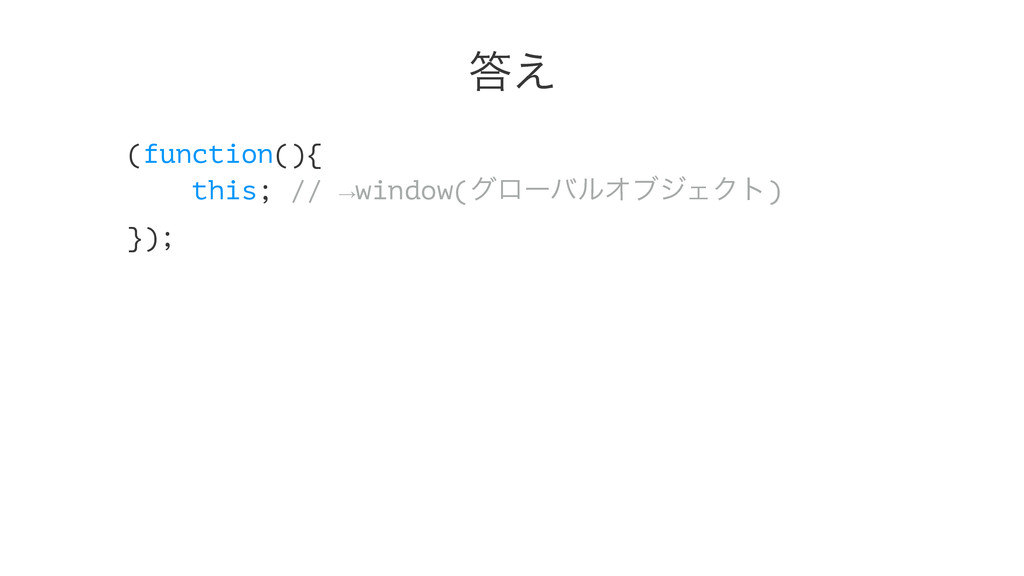1024x576 pixels.
Task: Click the opening curly brace on first line
Action: 313,155
